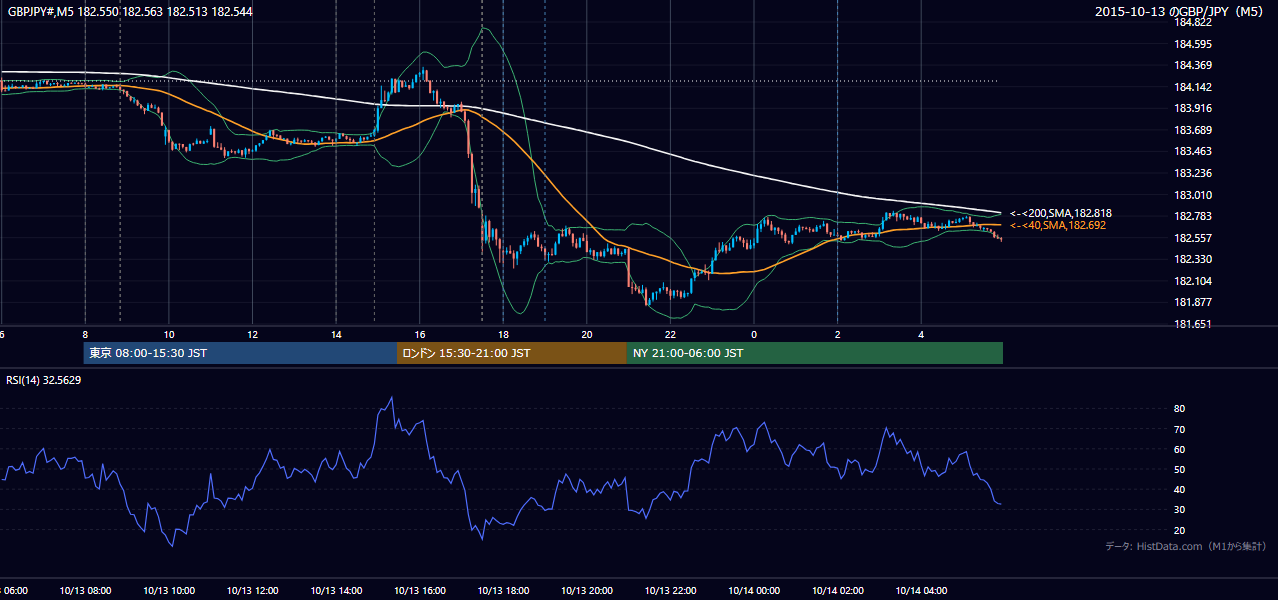Click price level 181.651 on the axis

coord(1193,324)
